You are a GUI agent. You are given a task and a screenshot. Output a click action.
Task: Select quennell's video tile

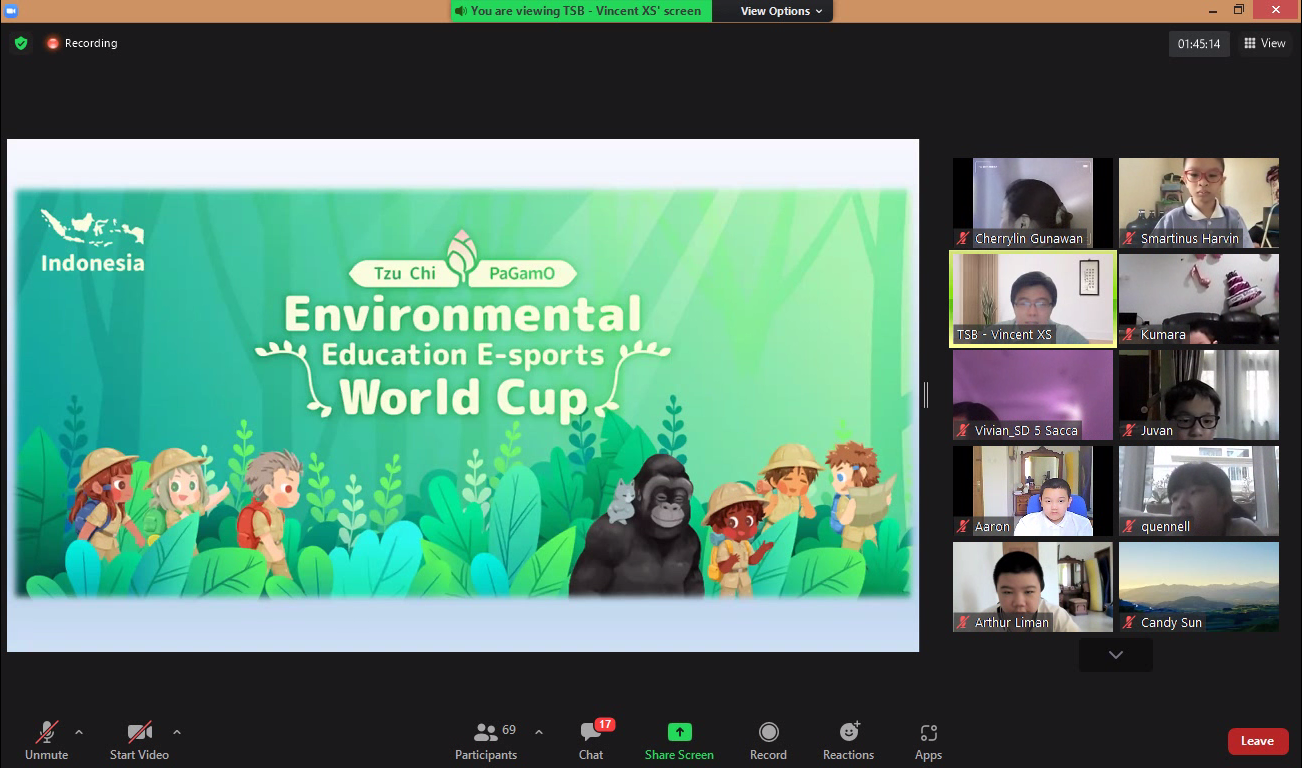pyautogui.click(x=1199, y=491)
